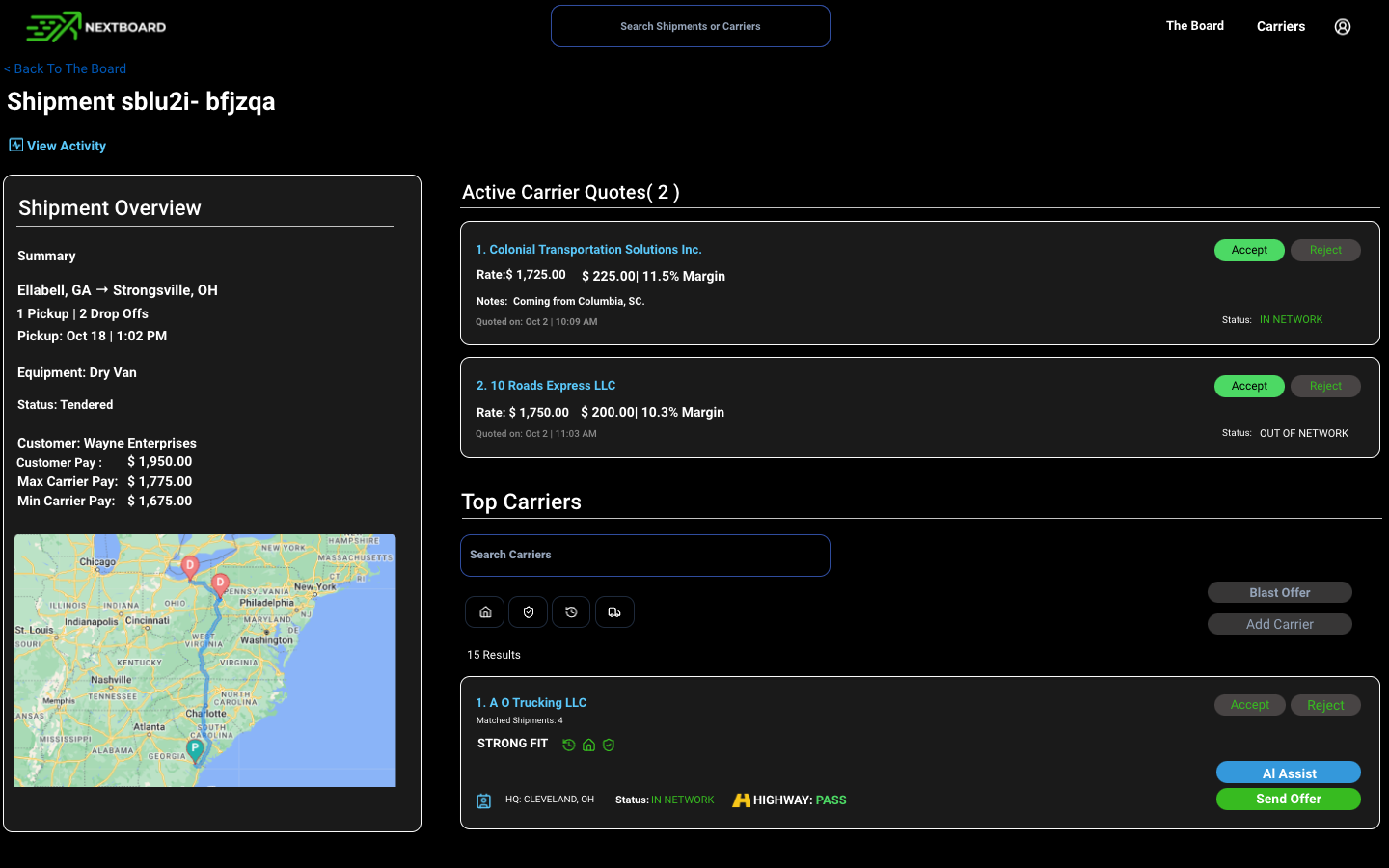
Task: Open the user account profile icon
Action: (1343, 27)
